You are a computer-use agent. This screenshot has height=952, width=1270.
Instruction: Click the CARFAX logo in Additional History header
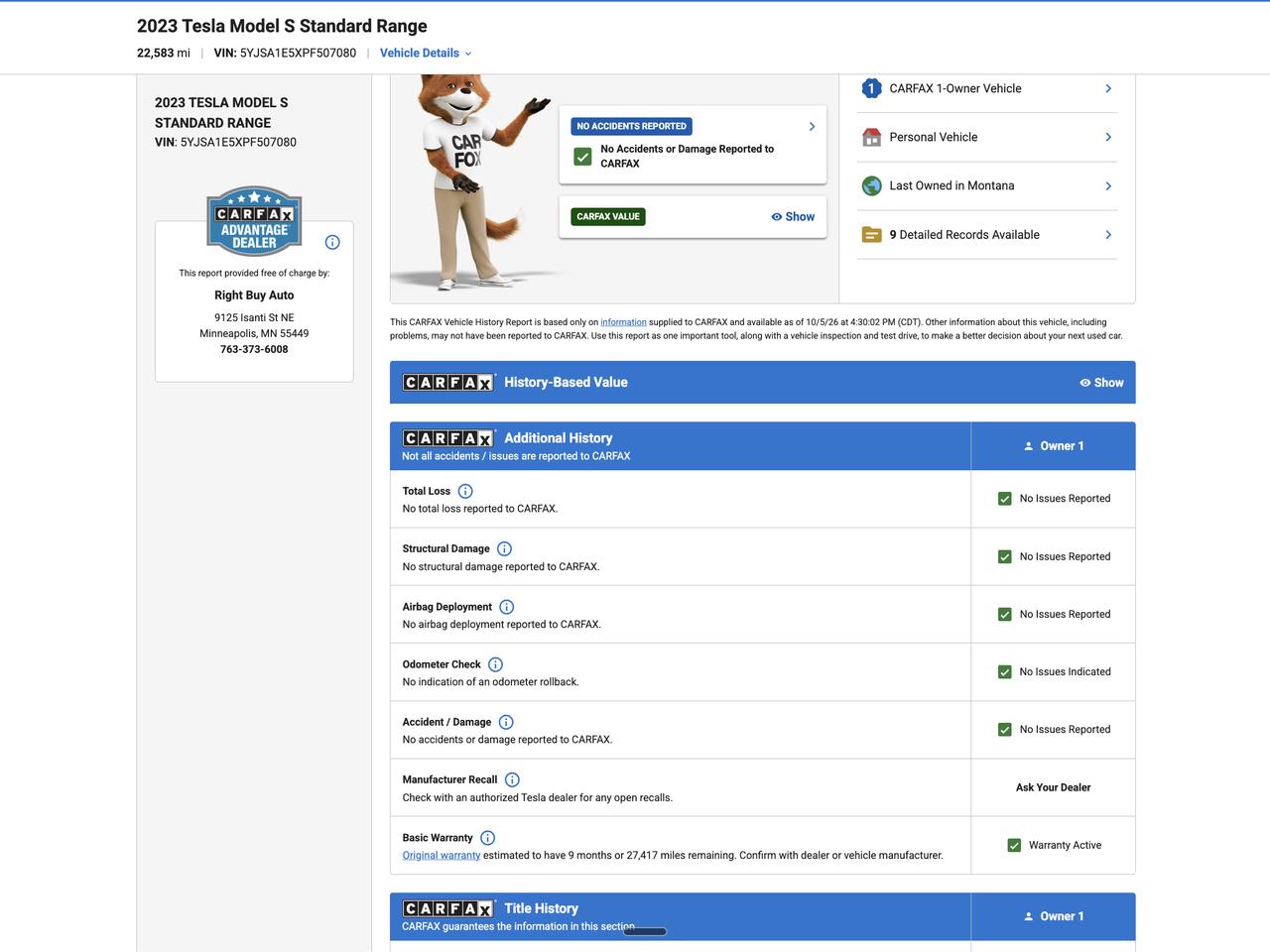coord(447,438)
